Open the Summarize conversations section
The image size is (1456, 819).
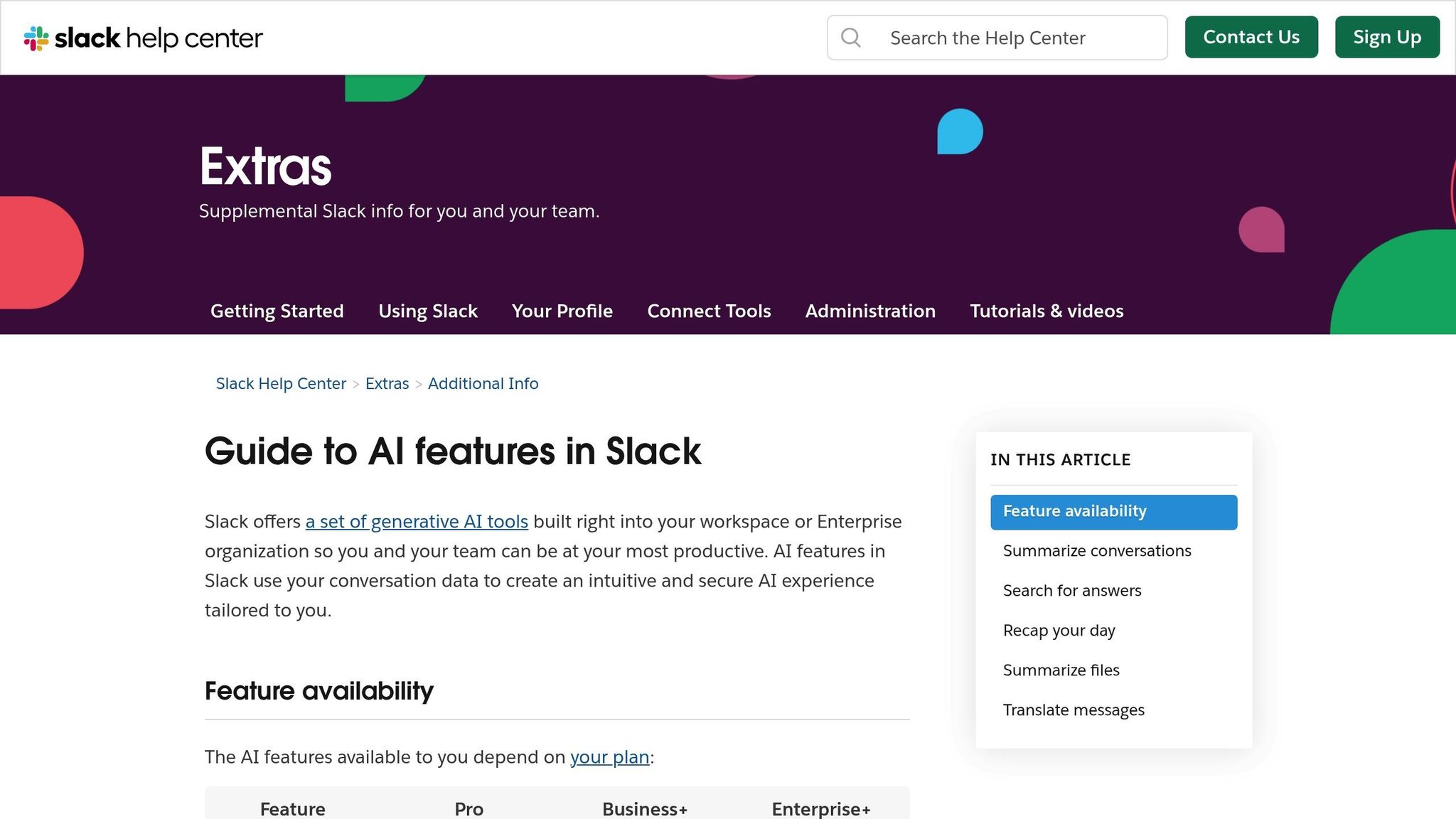click(1096, 550)
